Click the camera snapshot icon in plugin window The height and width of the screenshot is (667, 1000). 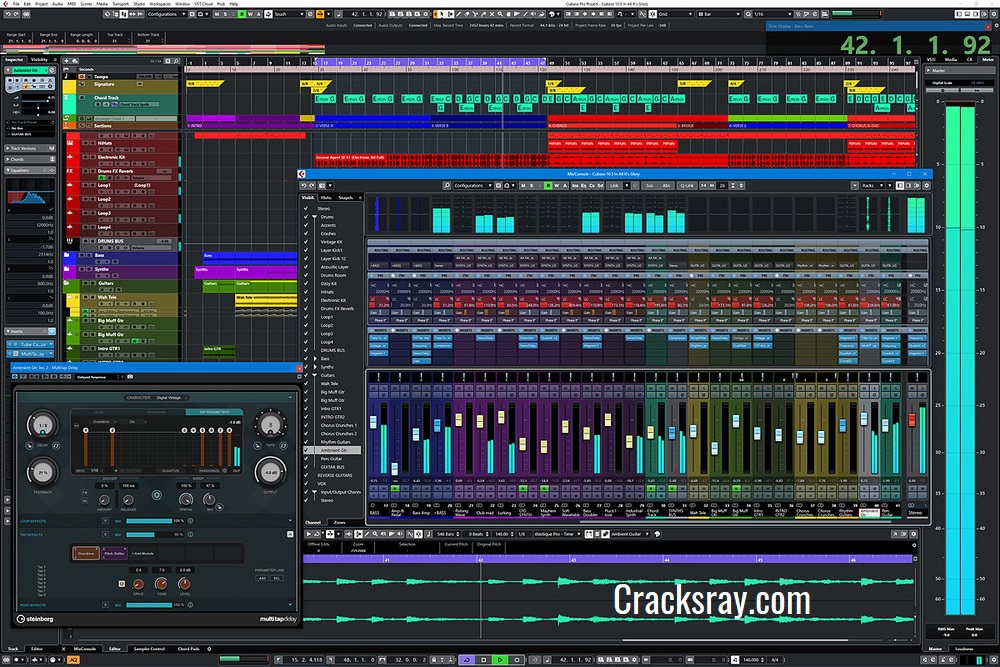click(x=130, y=377)
